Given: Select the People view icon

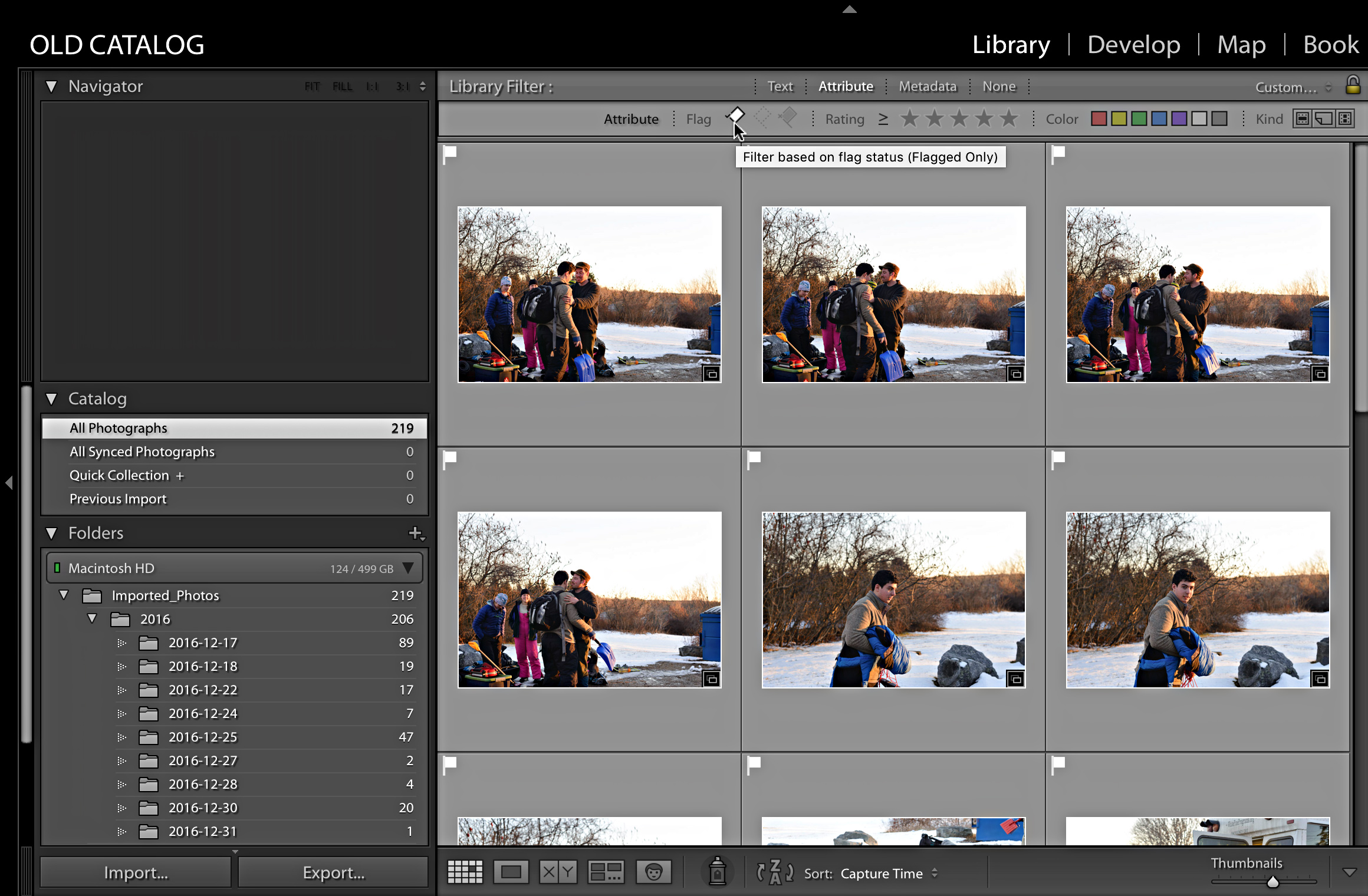Looking at the screenshot, I should point(653,872).
